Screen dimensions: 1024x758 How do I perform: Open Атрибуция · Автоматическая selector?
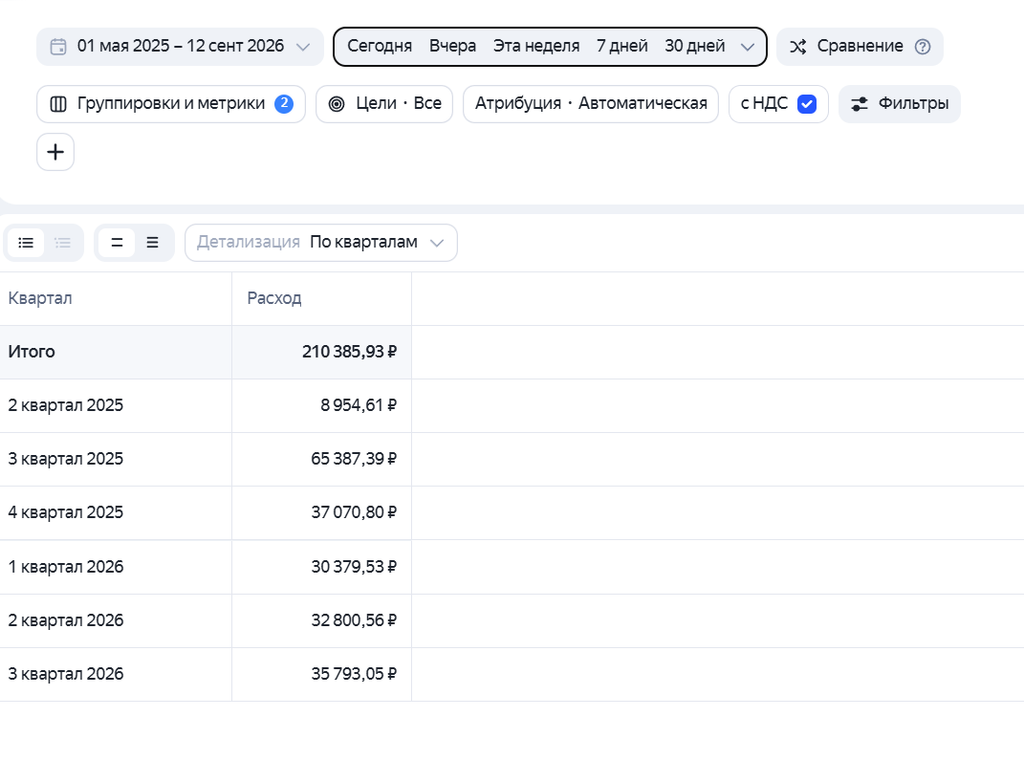tap(590, 104)
